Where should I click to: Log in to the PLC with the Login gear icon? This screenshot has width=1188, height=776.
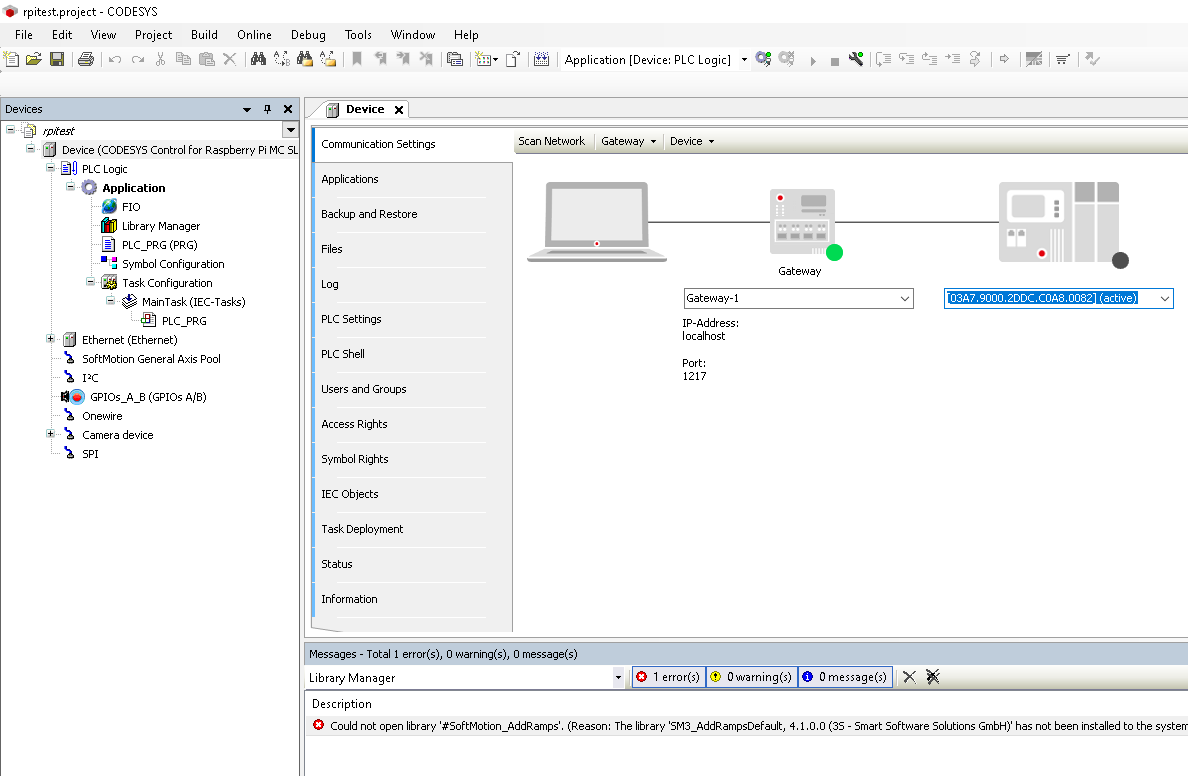pos(763,59)
